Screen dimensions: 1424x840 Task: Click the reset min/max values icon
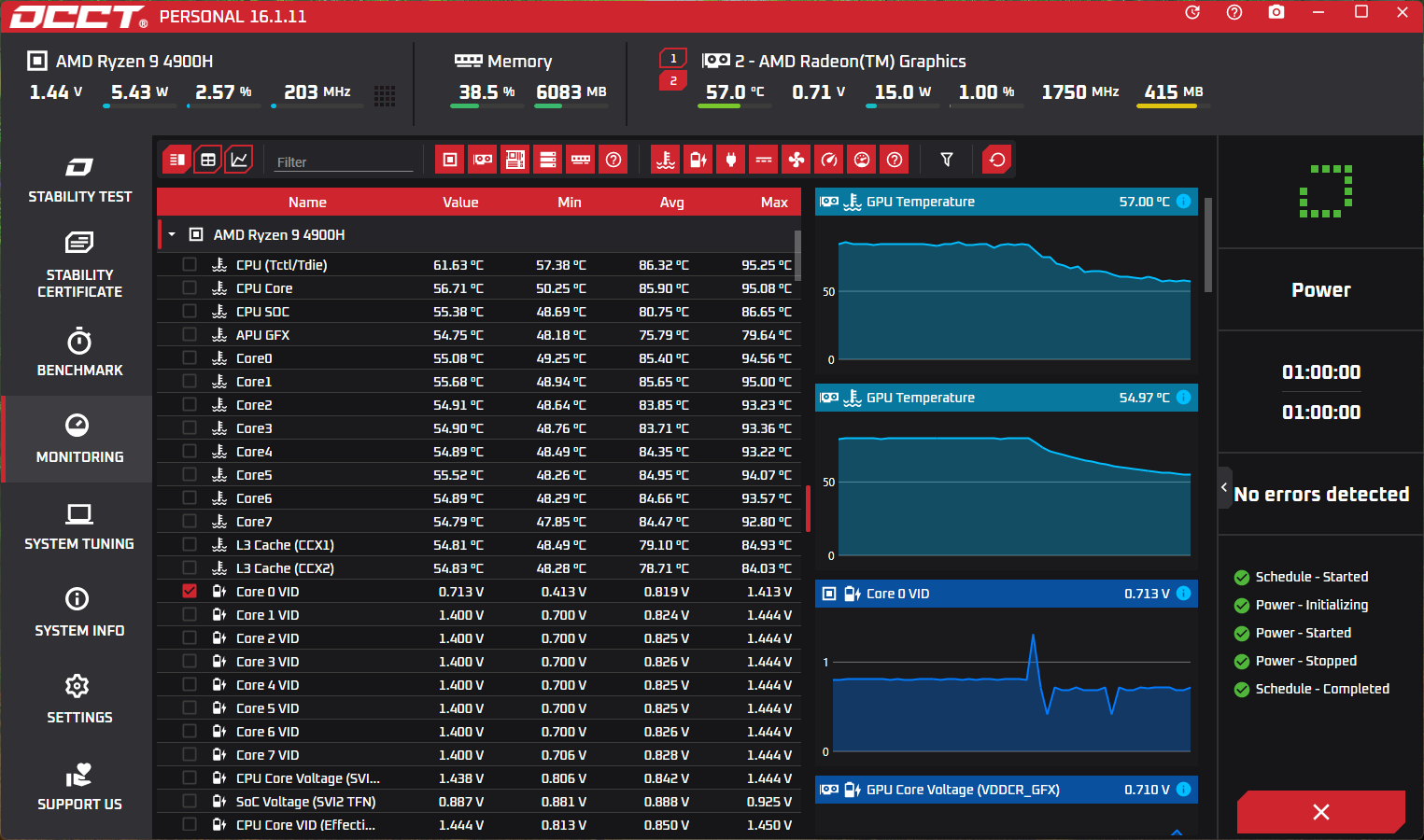pyautogui.click(x=997, y=160)
